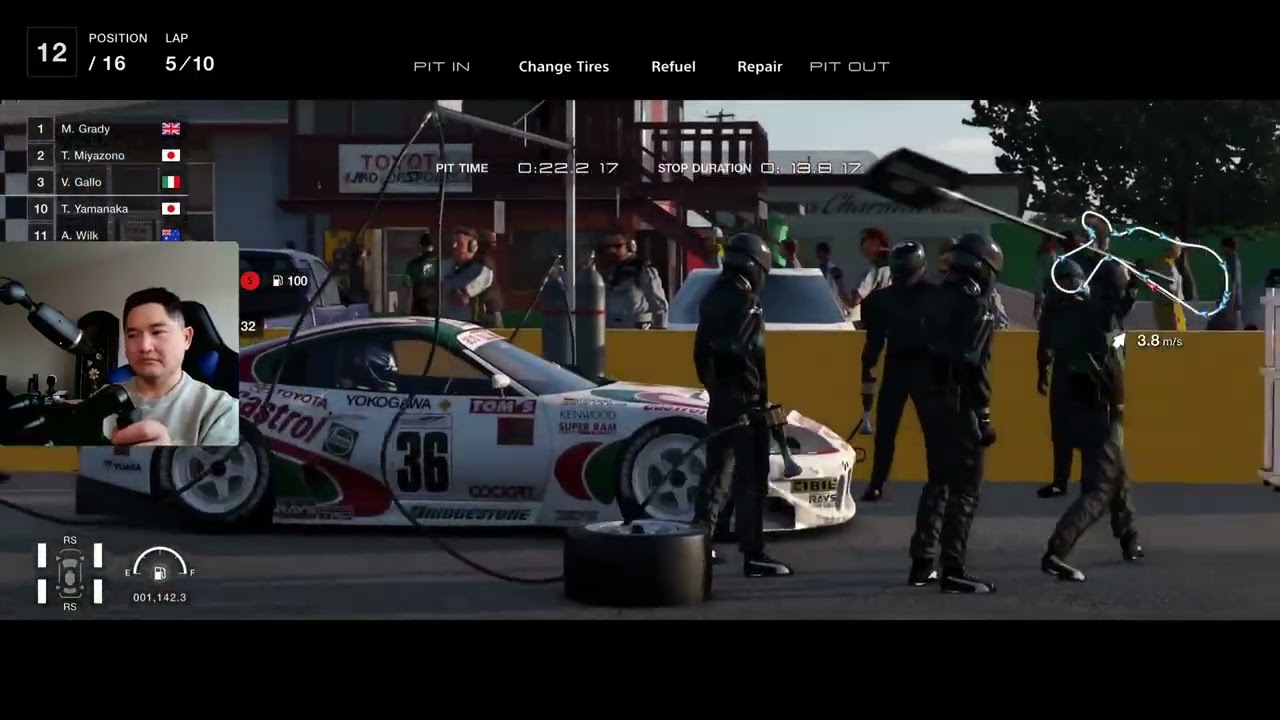Image resolution: width=1280 pixels, height=720 pixels.
Task: Select the Change Tires pit step
Action: [564, 66]
